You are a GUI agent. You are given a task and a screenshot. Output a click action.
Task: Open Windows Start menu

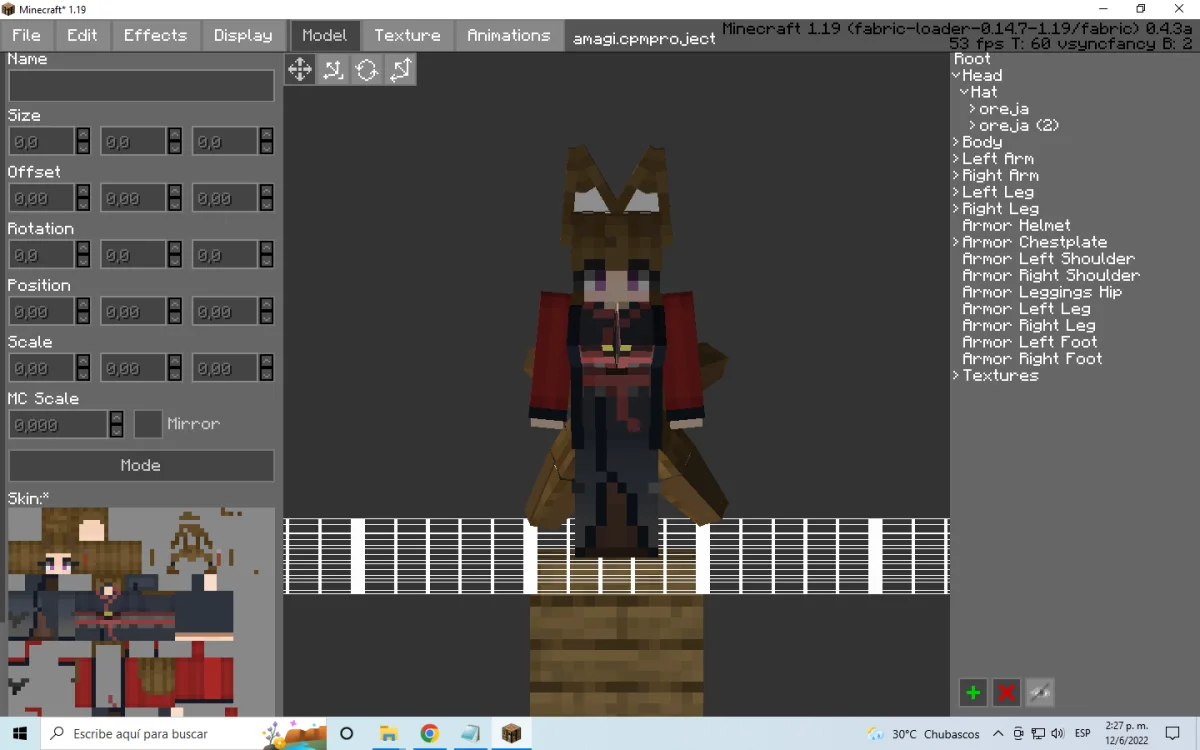pos(20,733)
